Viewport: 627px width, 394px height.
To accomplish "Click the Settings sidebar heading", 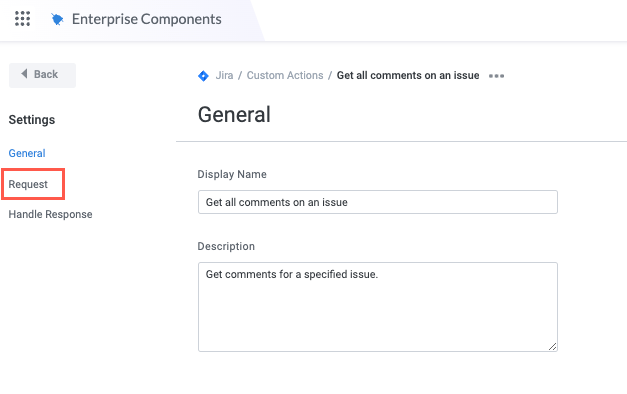I will (32, 120).
